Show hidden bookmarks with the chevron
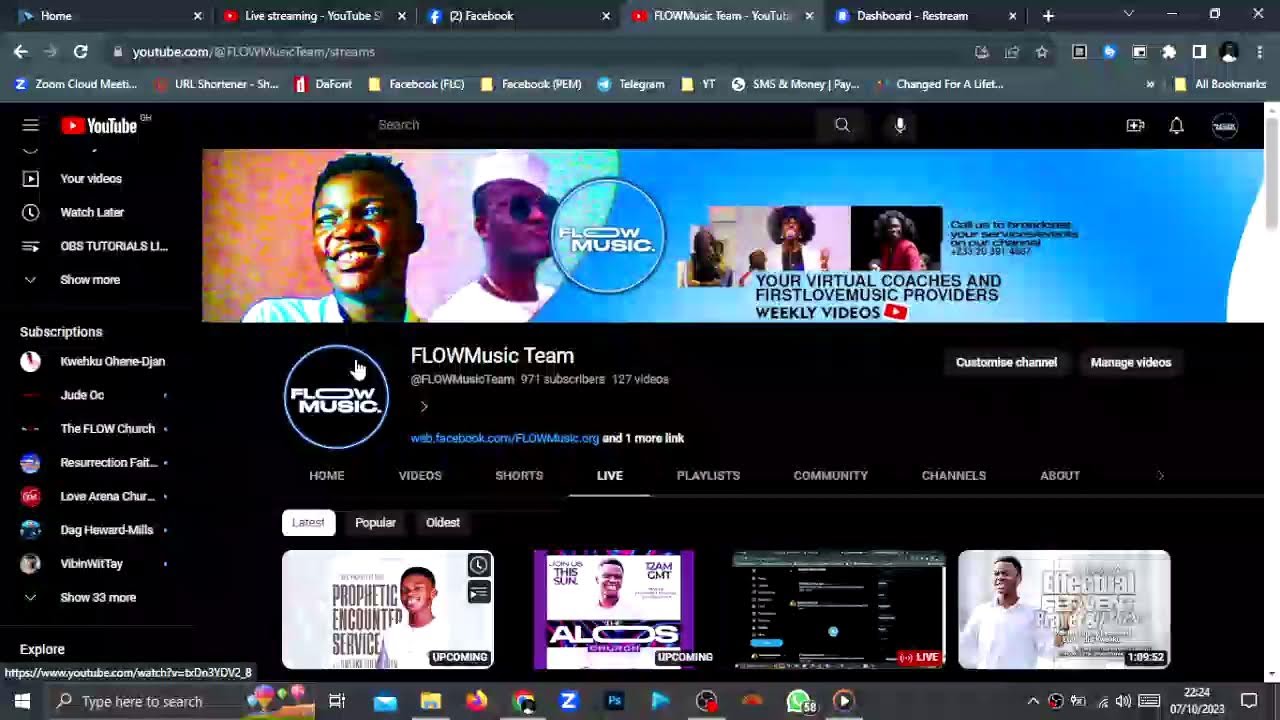 point(1150,84)
